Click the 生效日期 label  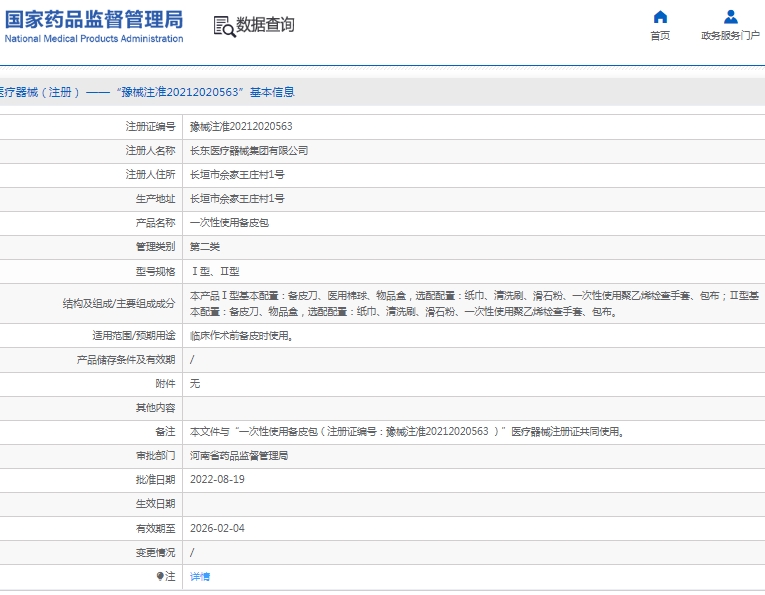[155, 504]
